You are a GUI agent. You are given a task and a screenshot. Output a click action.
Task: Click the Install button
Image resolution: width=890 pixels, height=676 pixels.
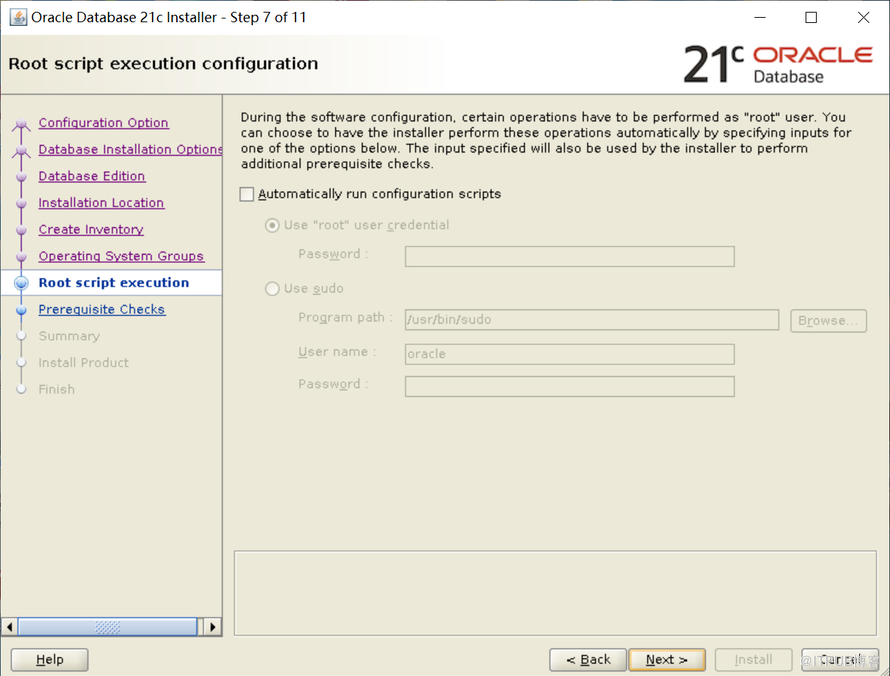(753, 660)
